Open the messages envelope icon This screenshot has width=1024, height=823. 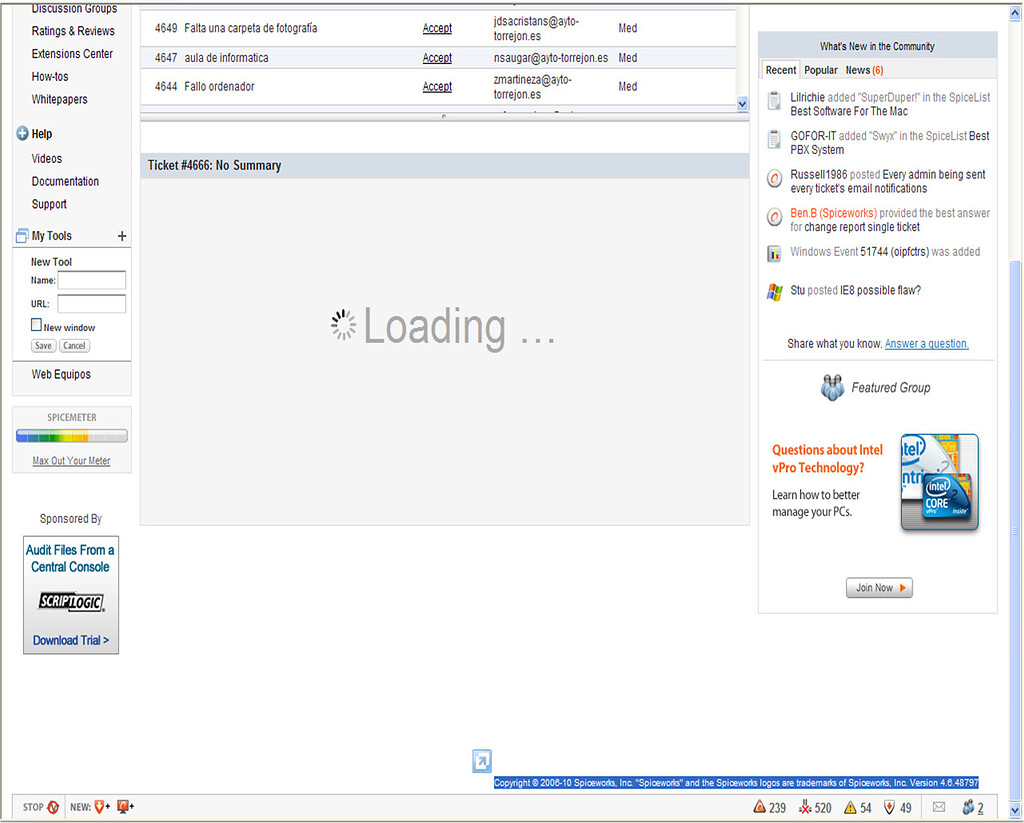click(x=938, y=807)
